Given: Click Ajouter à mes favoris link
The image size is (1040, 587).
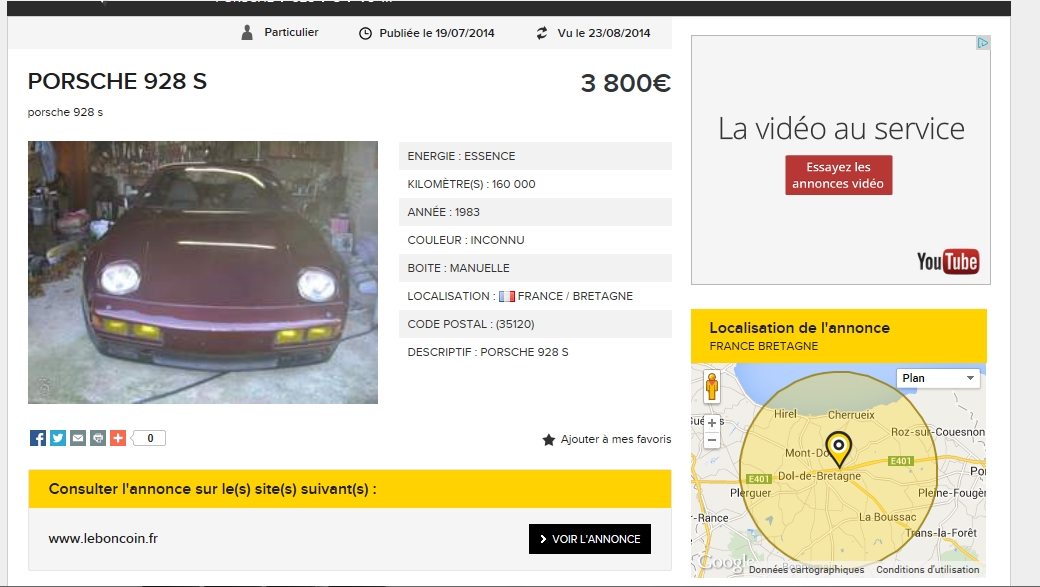Looking at the screenshot, I should tap(616, 439).
